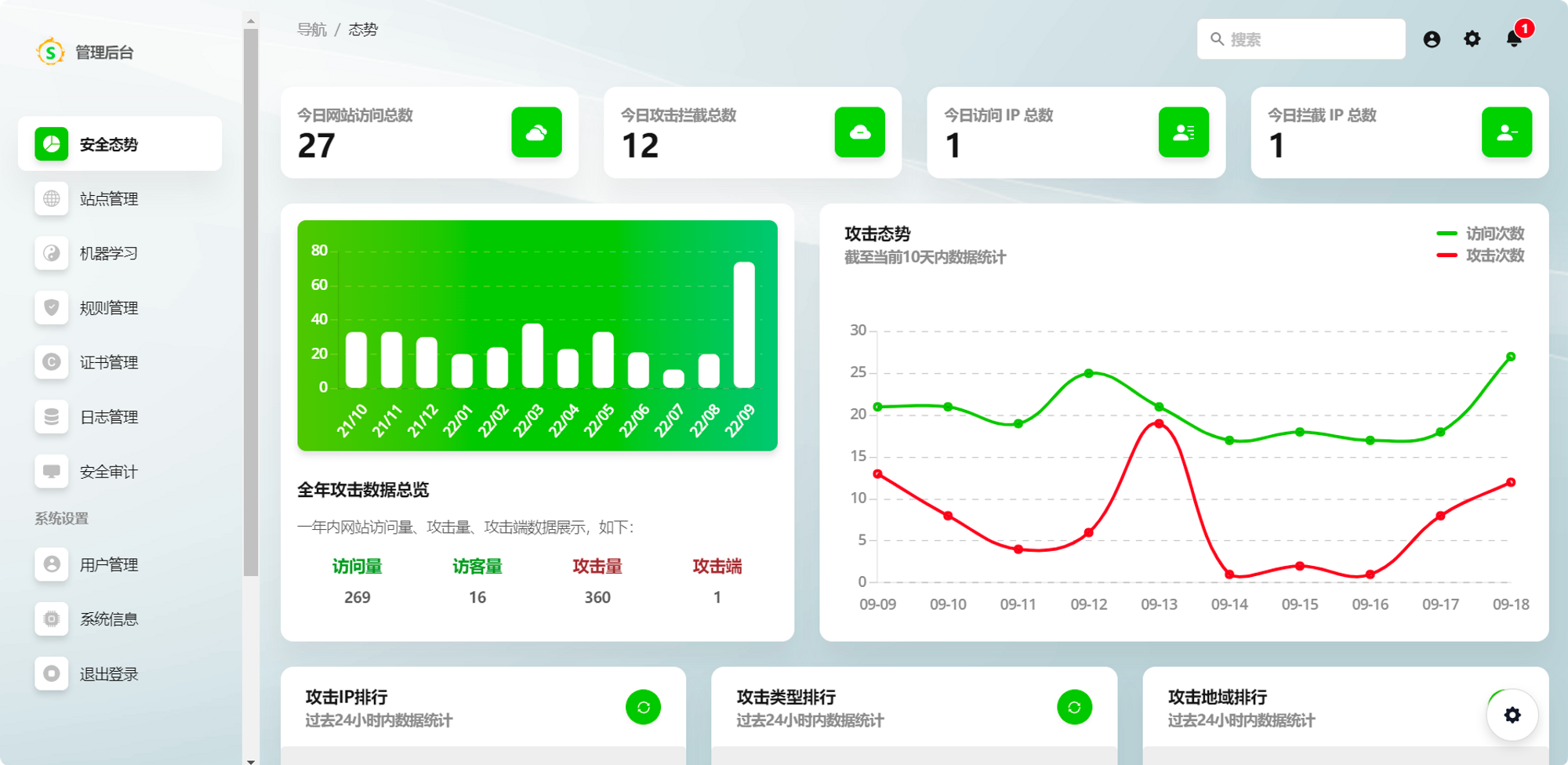Toggle the 攻击次数 legend series
This screenshot has width=1568, height=765.
point(1479,256)
